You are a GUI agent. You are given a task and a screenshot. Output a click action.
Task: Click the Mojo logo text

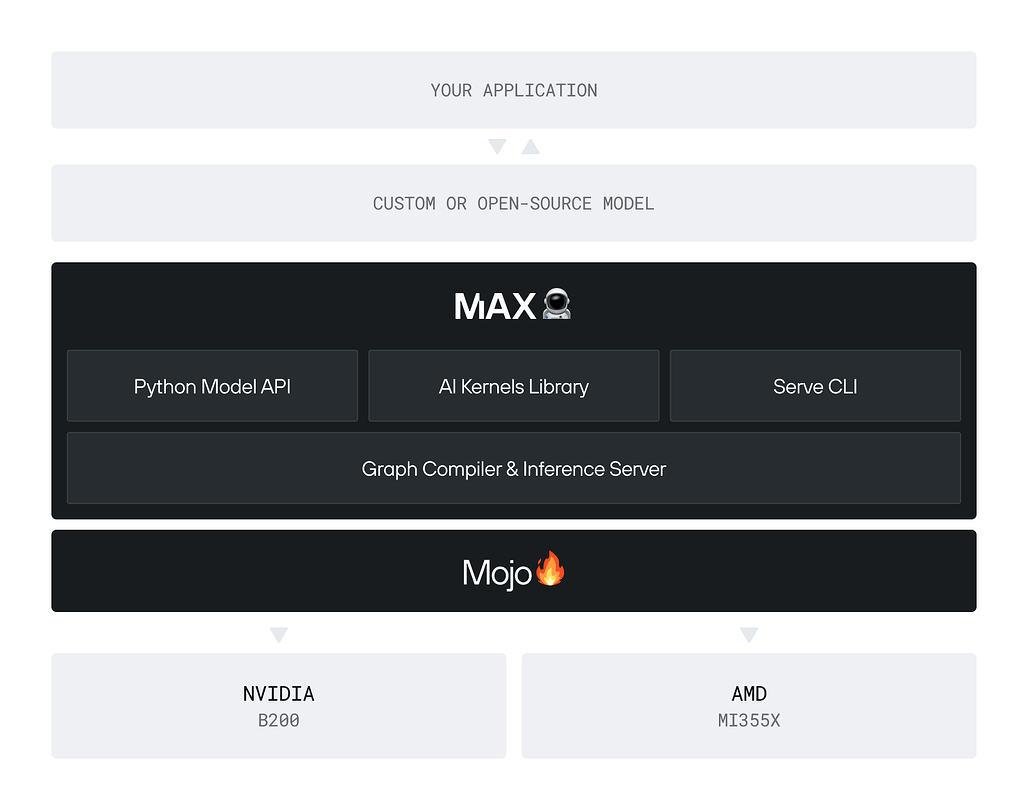tap(497, 574)
